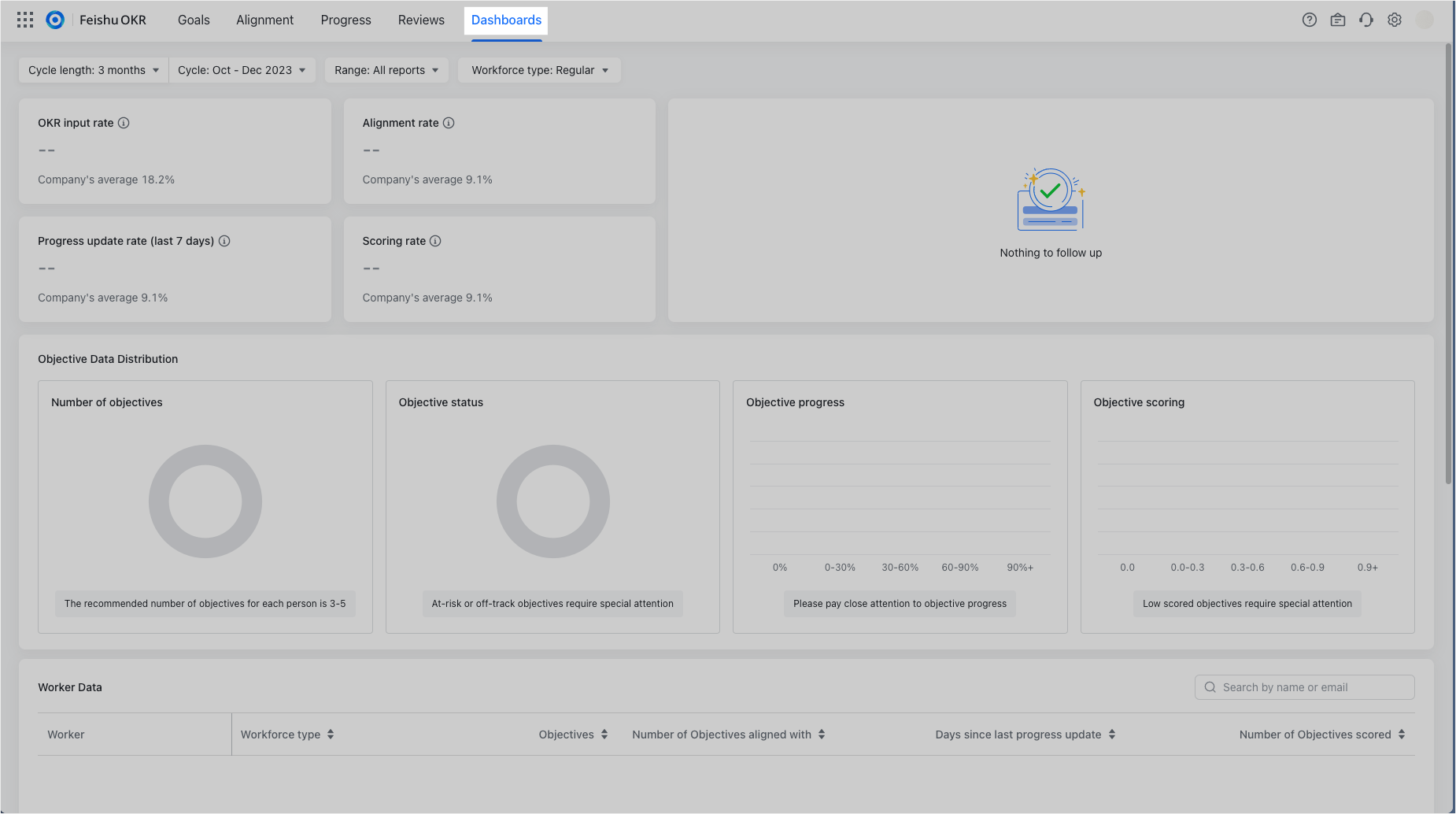Click the Number of objectives donut chart

coord(205,501)
